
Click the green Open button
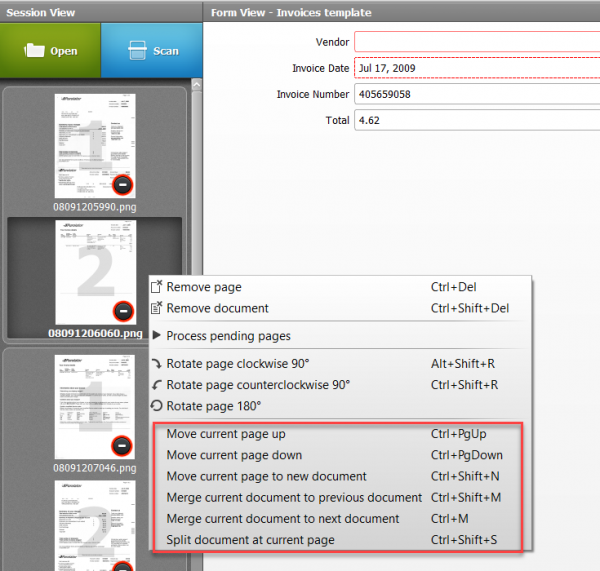coord(50,51)
